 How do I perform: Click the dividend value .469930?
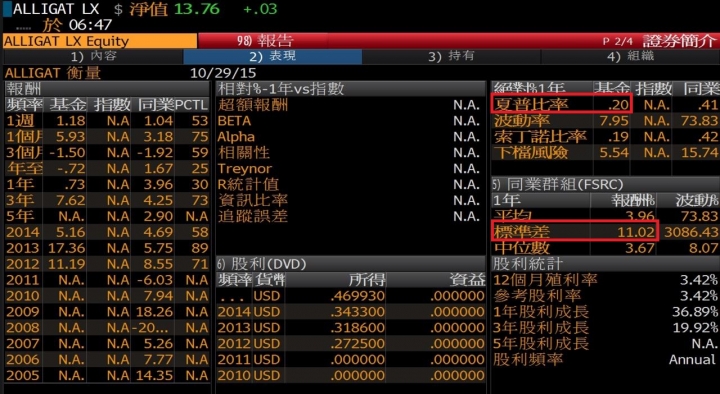tap(358, 296)
